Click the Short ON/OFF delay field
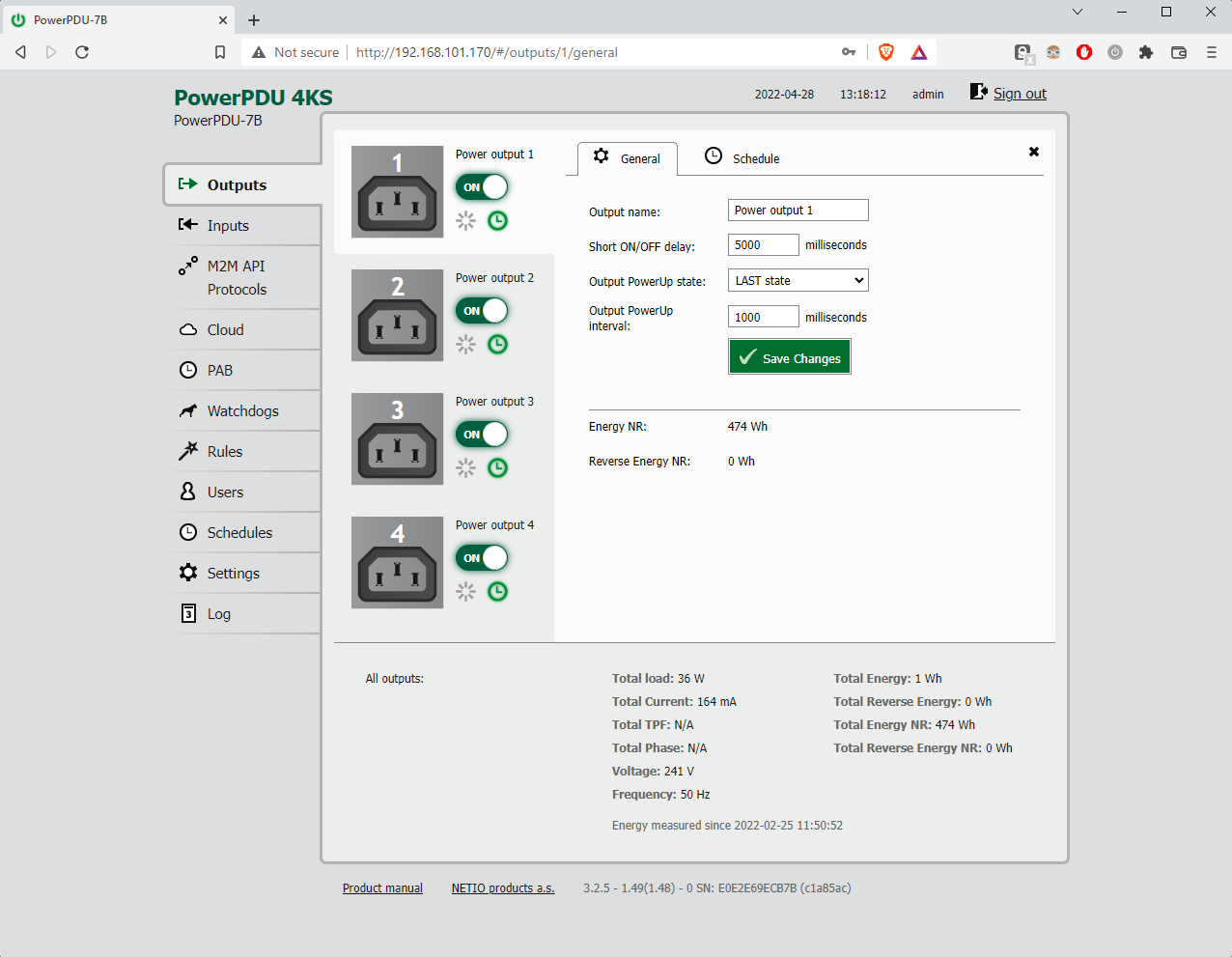Viewport: 1232px width, 957px height. click(x=764, y=245)
